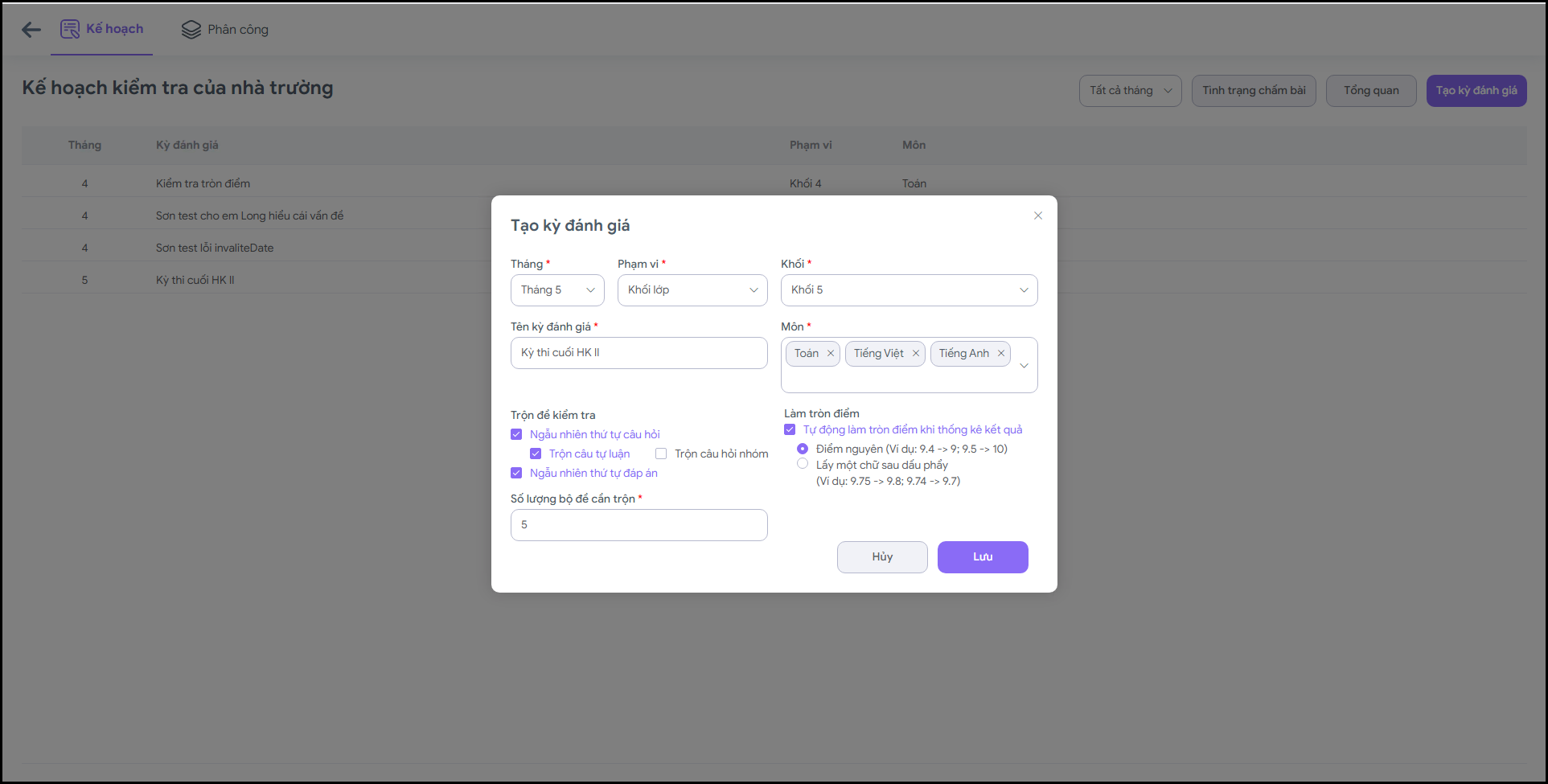This screenshot has width=1548, height=784.
Task: Select Lấy một chữ sau dấu phẩy option
Action: pyautogui.click(x=803, y=464)
